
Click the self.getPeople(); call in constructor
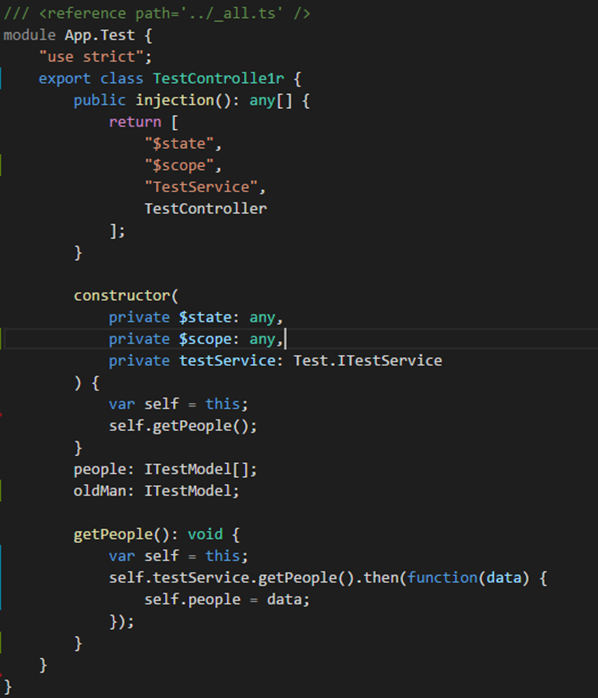point(183,426)
